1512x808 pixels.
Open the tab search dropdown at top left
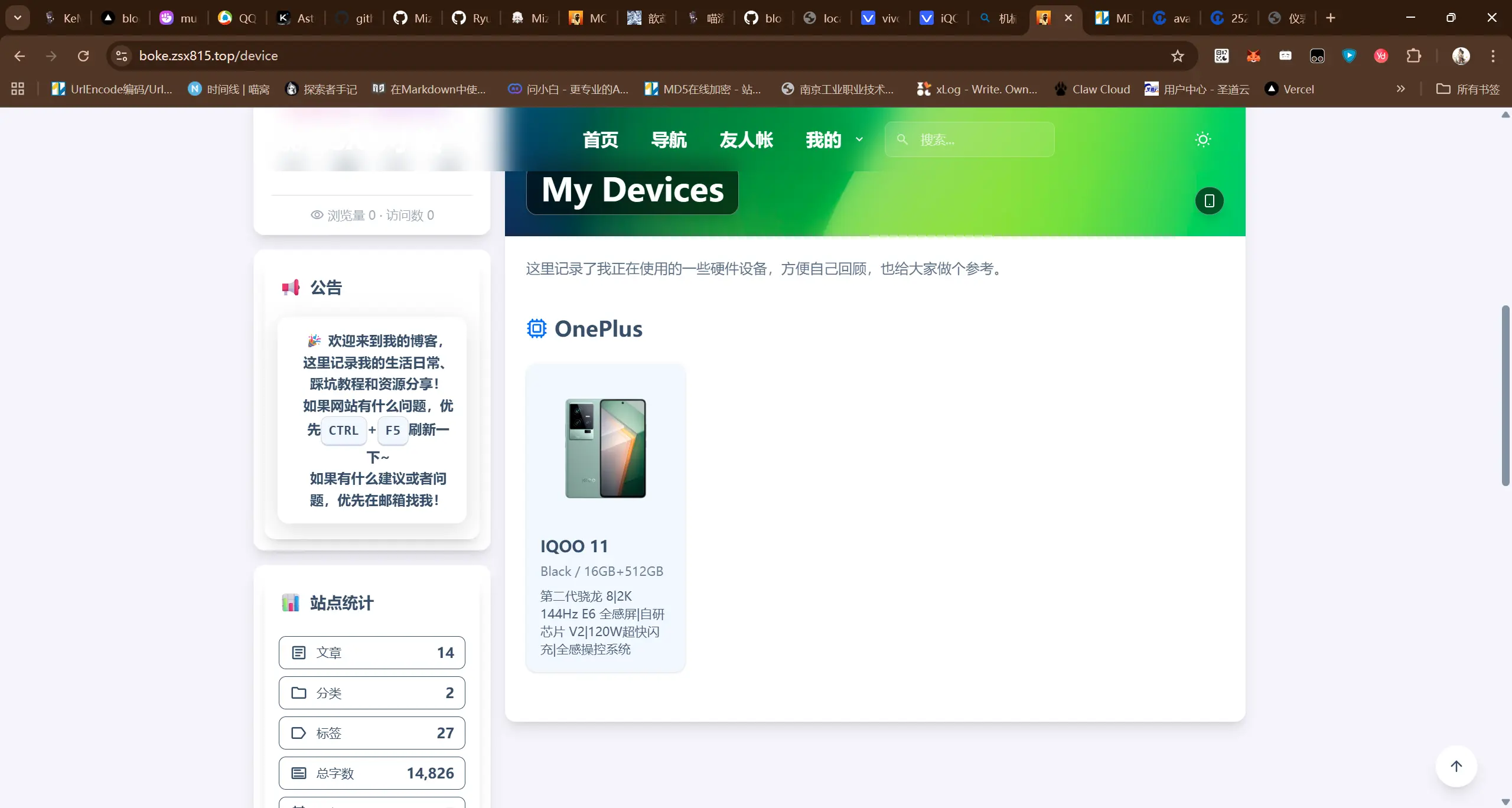click(17, 17)
